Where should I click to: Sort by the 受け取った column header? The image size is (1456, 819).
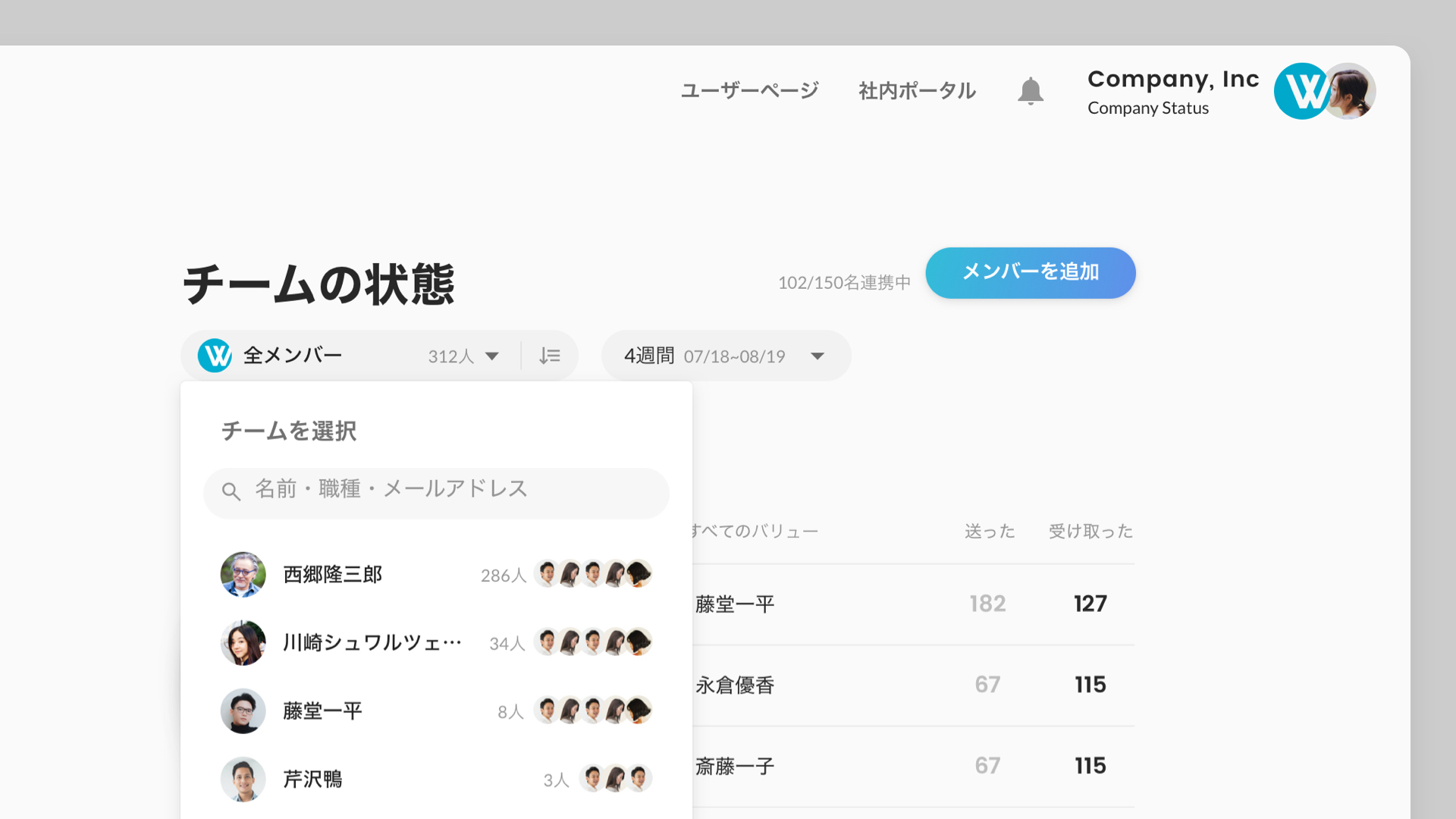click(1090, 531)
